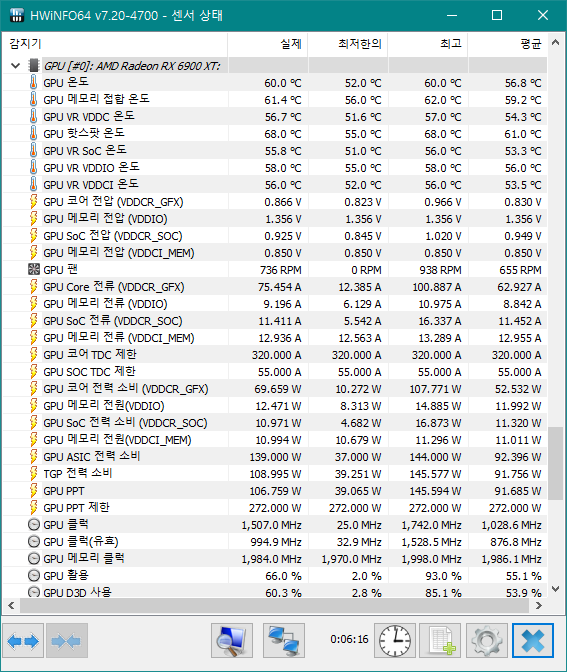
Task: Select the GPU 코어 전력 소비 (VDDCR_GFX) row
Action: [x=275, y=388]
